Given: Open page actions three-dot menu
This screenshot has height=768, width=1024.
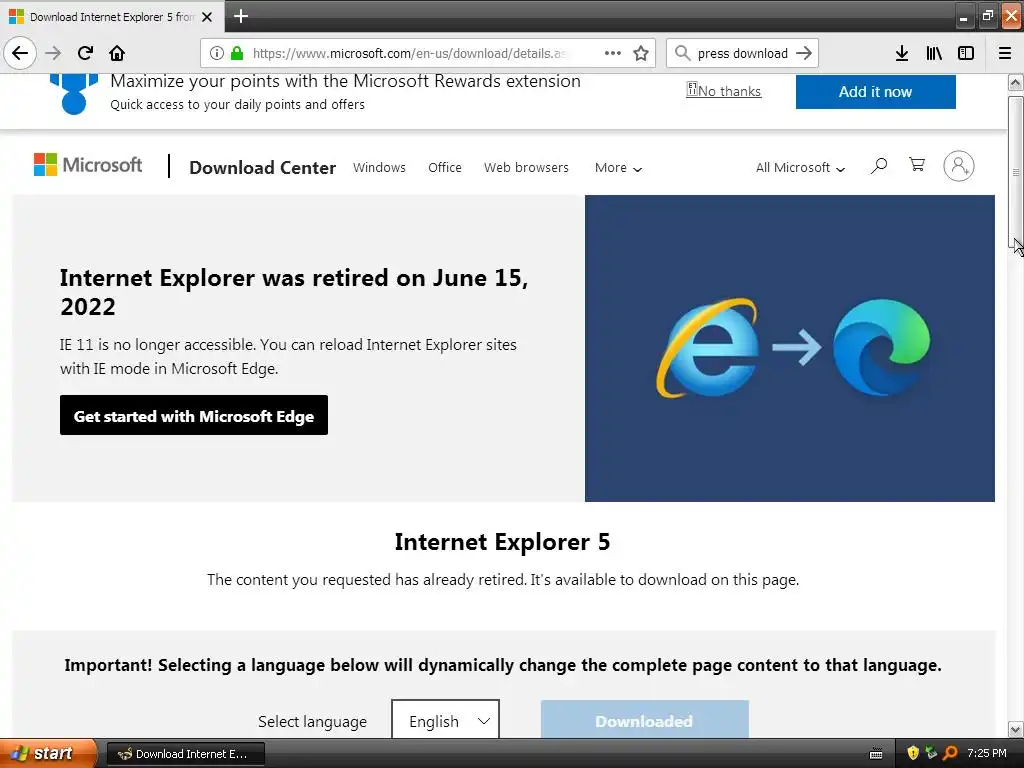Looking at the screenshot, I should [x=613, y=53].
